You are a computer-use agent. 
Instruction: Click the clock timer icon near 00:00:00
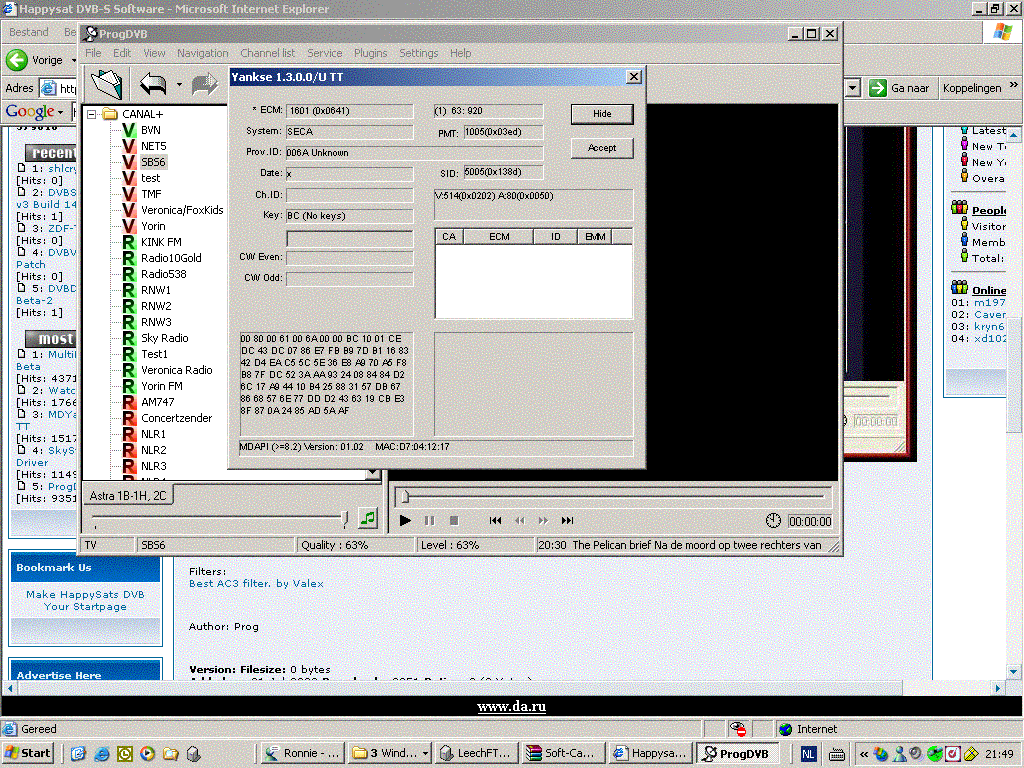(x=773, y=520)
